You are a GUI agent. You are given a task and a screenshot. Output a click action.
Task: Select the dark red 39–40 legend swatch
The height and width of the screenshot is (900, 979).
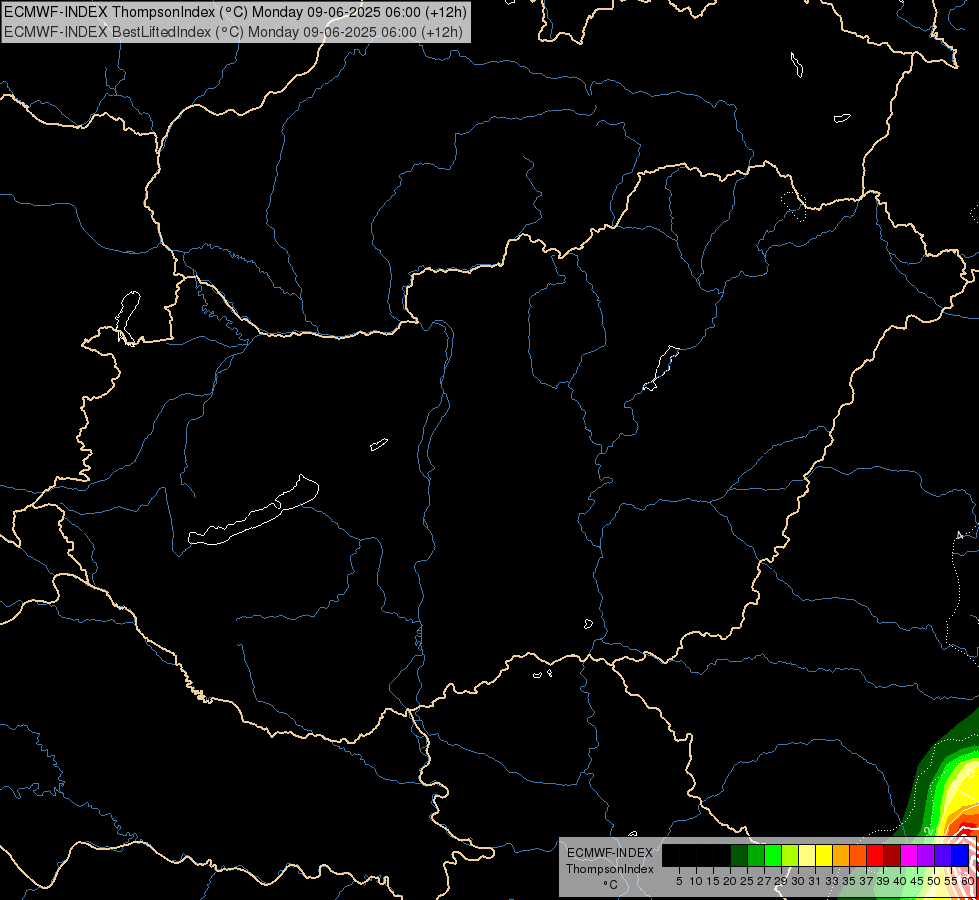click(892, 856)
